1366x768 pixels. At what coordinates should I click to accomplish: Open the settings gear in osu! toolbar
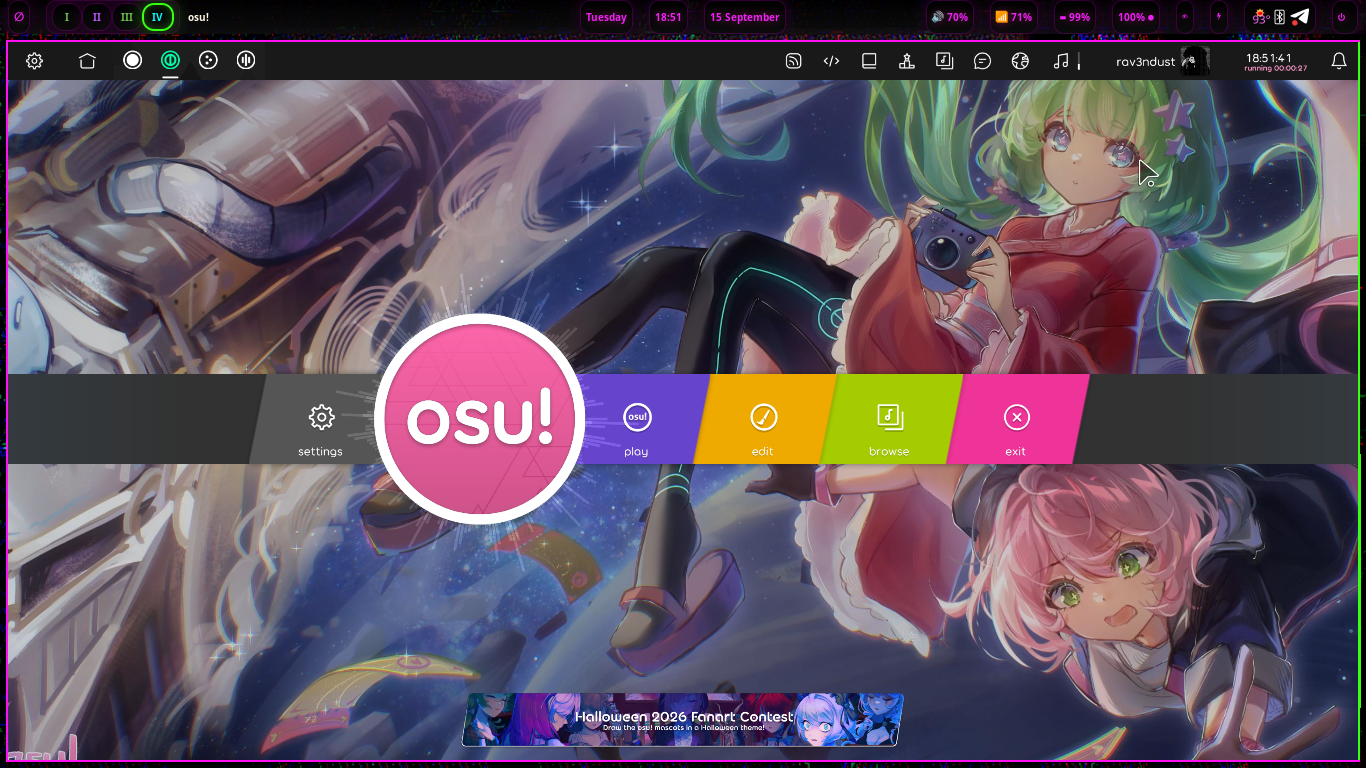(34, 61)
